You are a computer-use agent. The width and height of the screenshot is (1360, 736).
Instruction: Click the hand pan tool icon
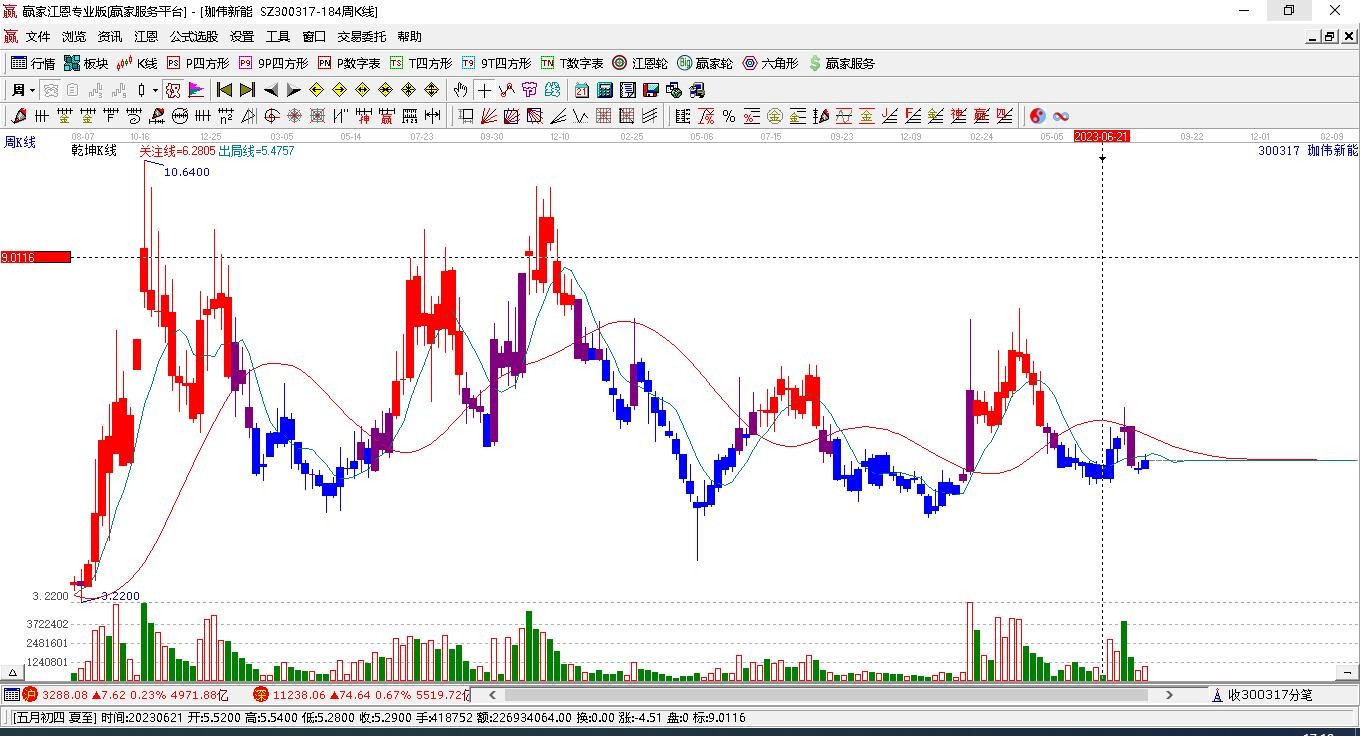(x=460, y=90)
